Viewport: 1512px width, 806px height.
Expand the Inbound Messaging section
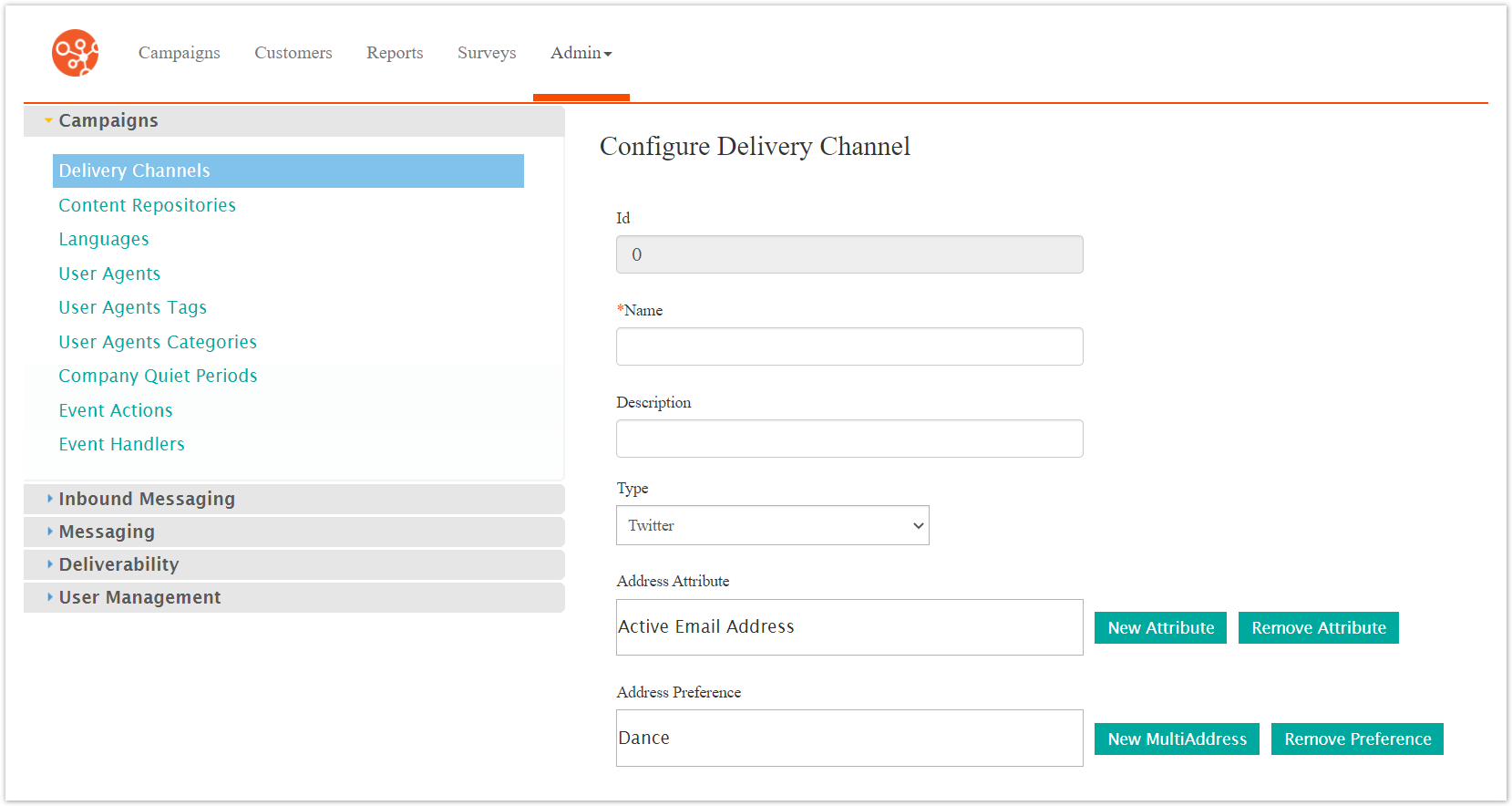(x=147, y=499)
